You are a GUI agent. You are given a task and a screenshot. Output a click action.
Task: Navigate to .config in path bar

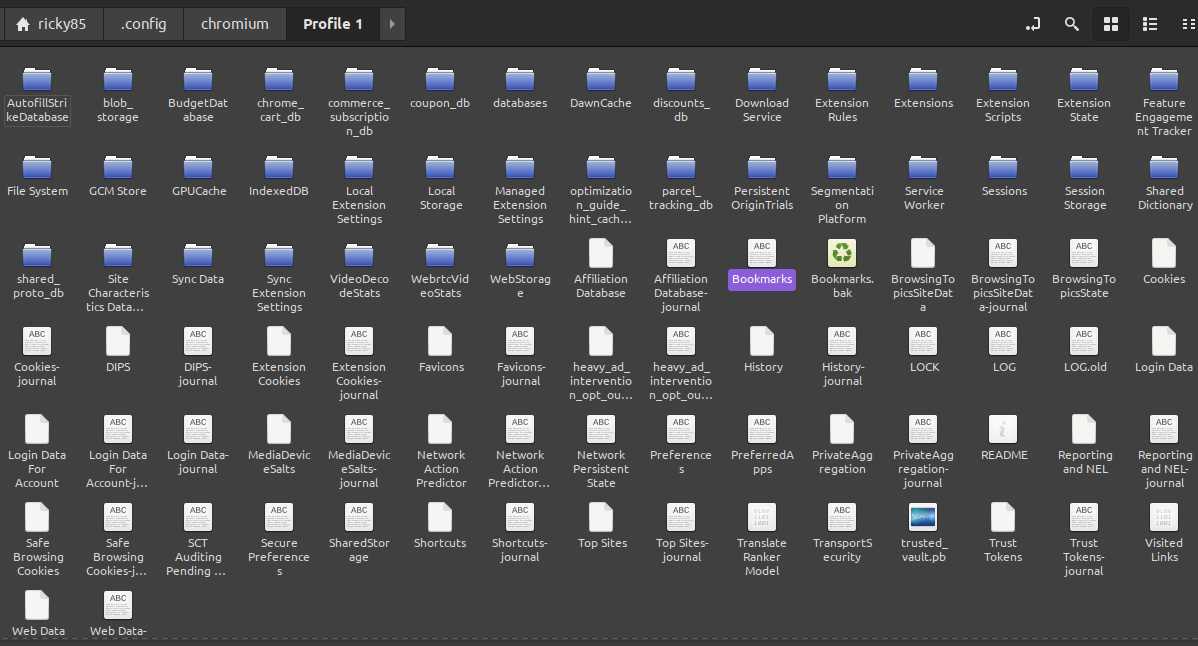pyautogui.click(x=143, y=24)
